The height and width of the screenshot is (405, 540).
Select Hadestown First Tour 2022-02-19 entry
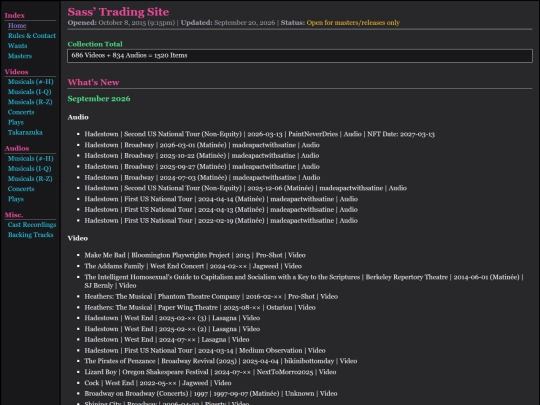click(221, 220)
